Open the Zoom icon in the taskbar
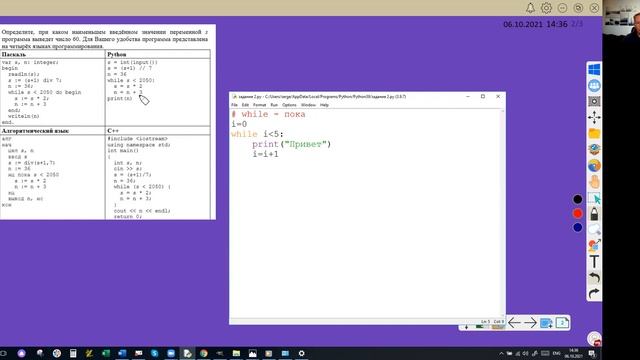This screenshot has height=360, width=640. coord(171,353)
